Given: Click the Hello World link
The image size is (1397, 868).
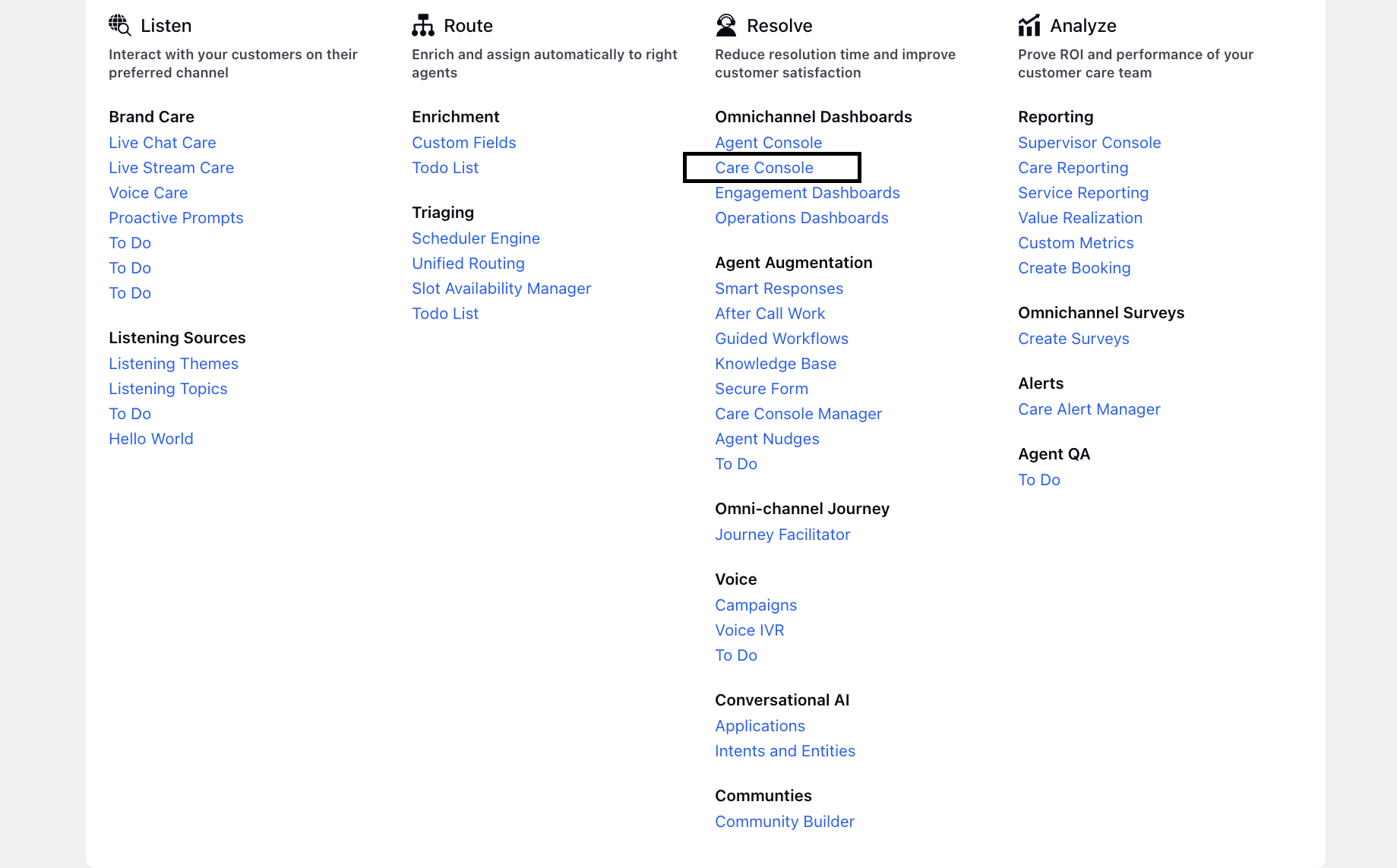Looking at the screenshot, I should [151, 439].
